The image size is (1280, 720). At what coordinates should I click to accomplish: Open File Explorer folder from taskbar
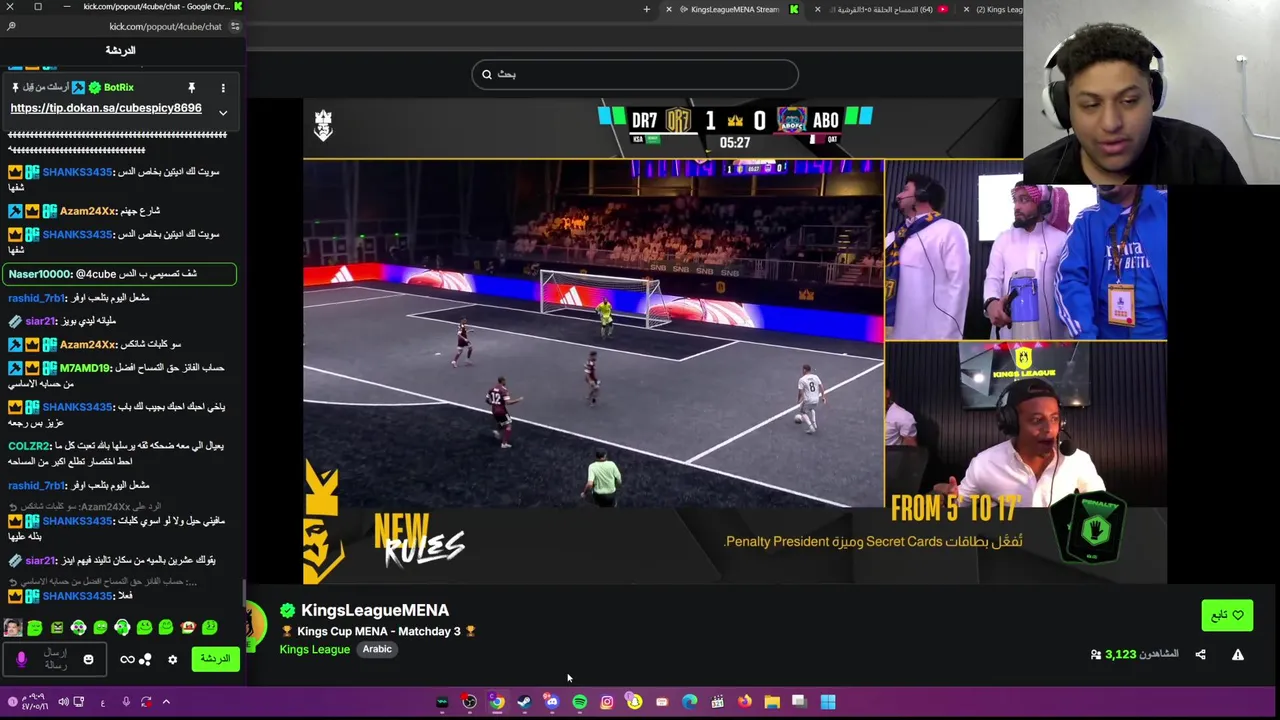click(x=772, y=702)
